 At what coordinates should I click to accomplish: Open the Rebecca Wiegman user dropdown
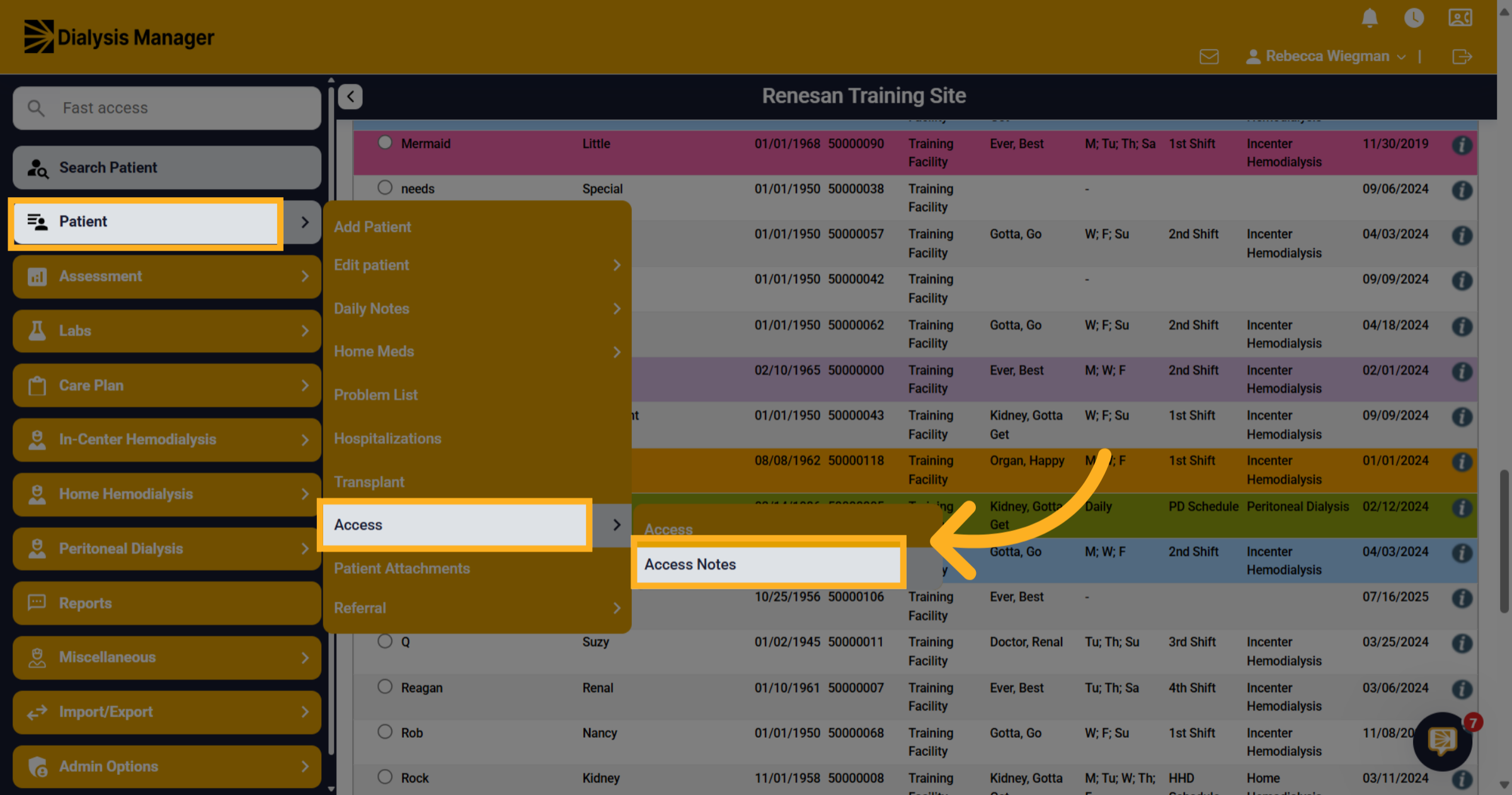tap(1326, 57)
